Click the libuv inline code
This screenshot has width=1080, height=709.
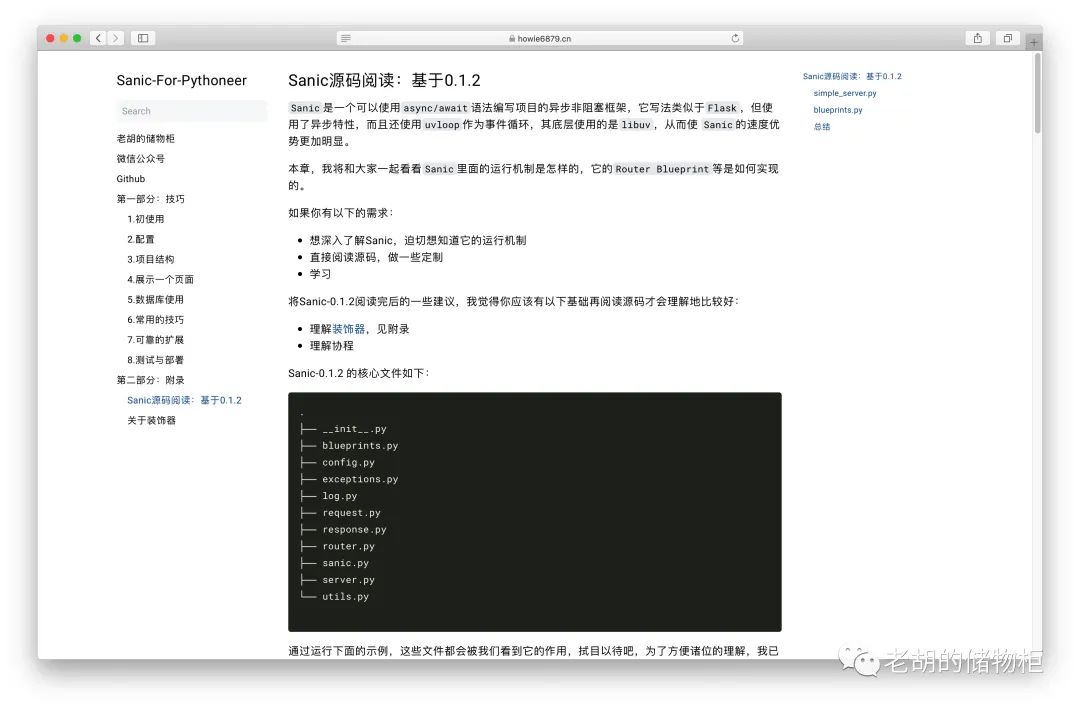point(636,125)
